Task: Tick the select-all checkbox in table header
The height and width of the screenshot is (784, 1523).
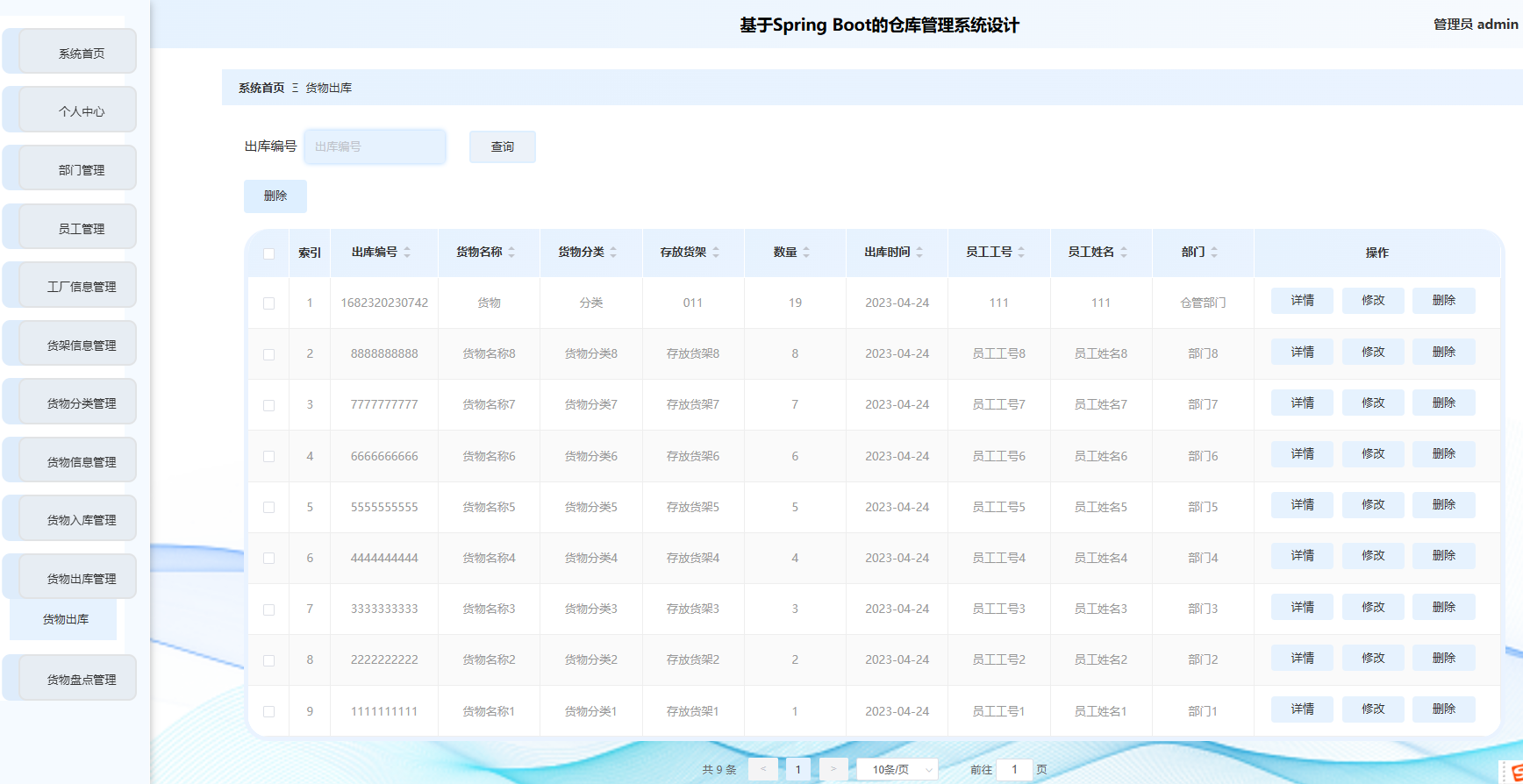Action: [x=269, y=253]
